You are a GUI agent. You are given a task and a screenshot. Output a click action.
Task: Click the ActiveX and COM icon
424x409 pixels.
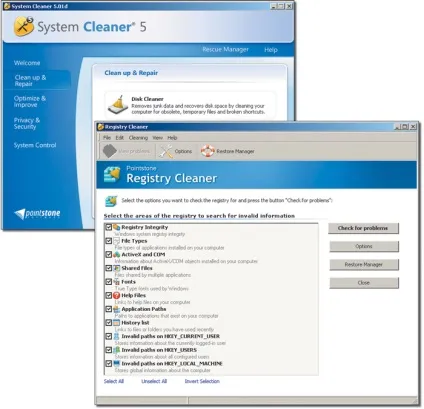point(116,255)
